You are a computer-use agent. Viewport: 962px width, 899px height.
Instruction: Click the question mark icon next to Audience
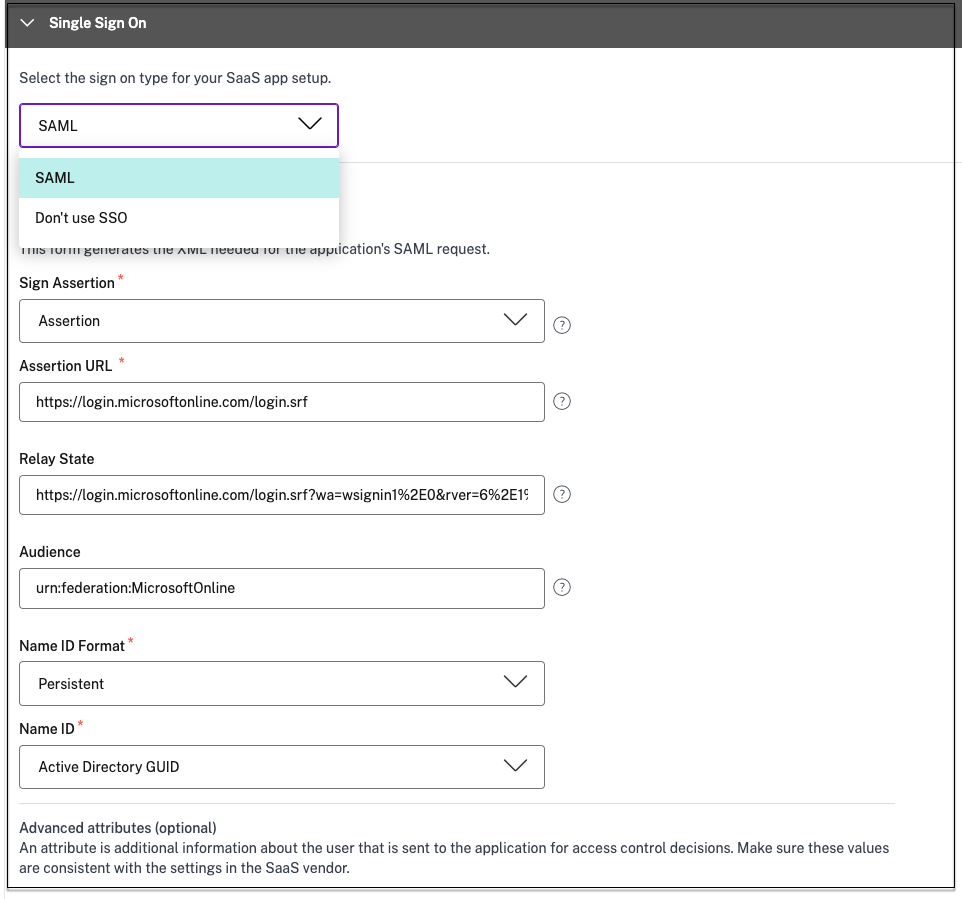(x=562, y=587)
